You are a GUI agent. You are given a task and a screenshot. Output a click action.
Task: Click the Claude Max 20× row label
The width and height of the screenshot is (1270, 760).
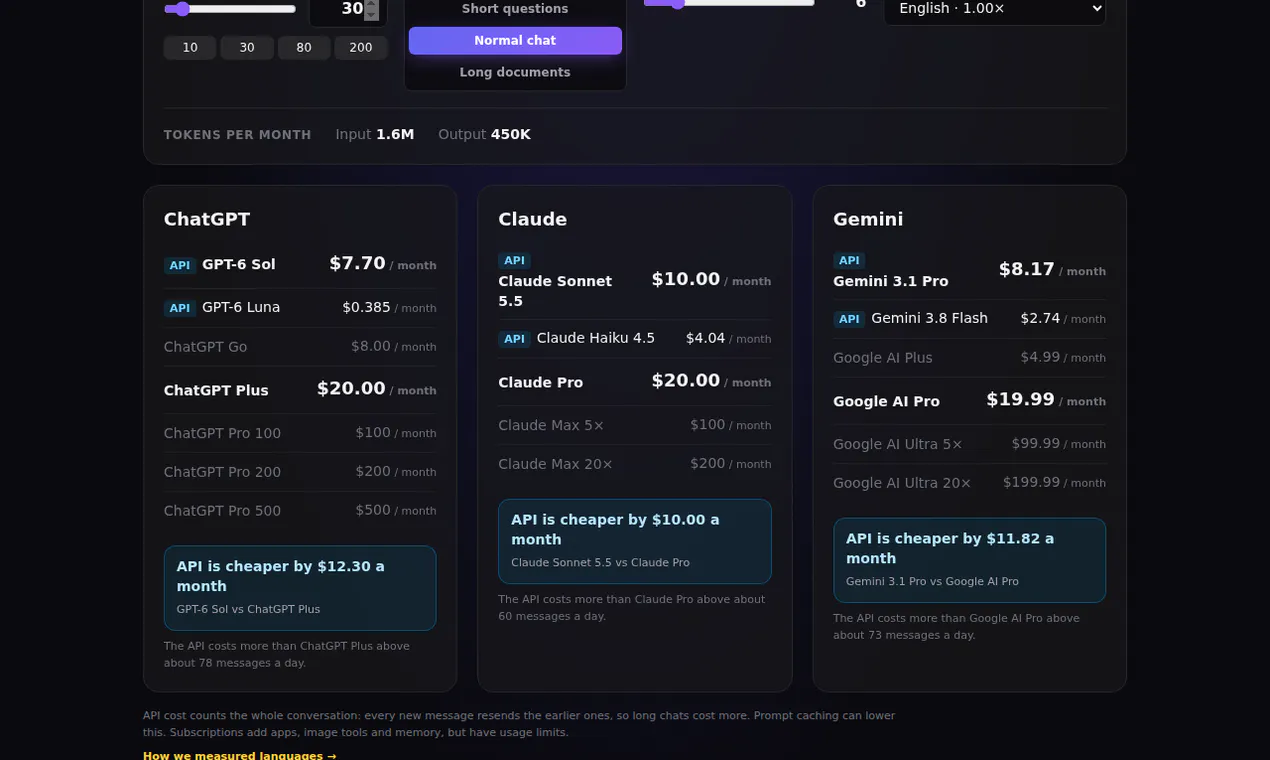(x=555, y=465)
